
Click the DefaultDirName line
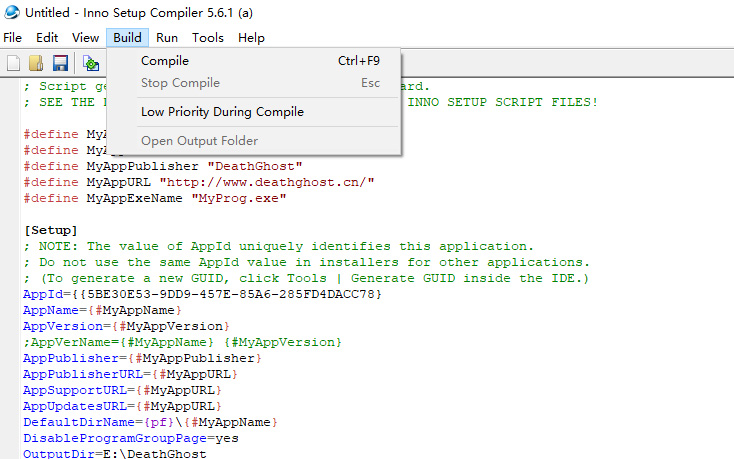[x=150, y=422]
